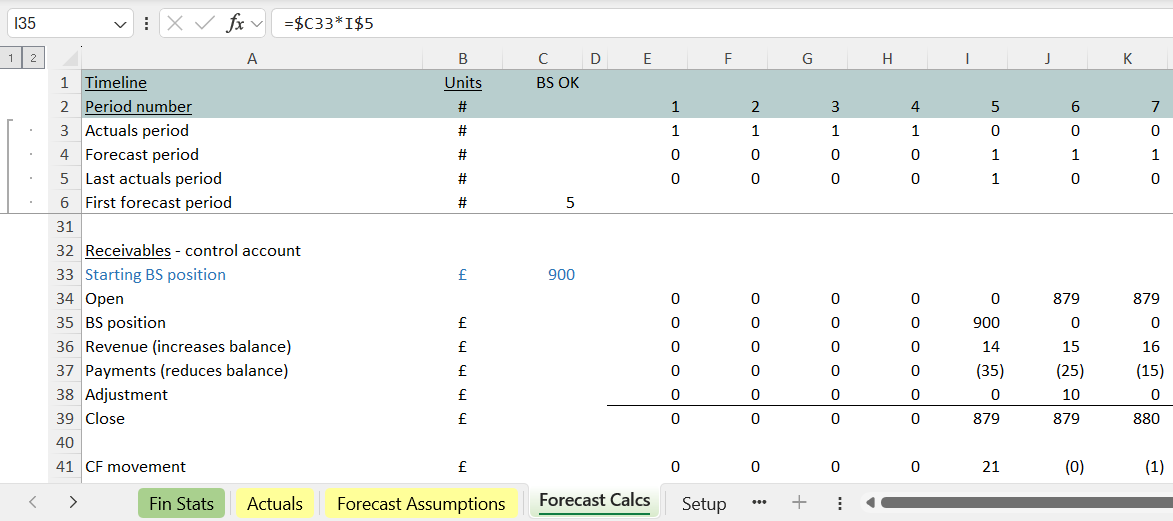
Task: Click the horizontal scrollbar left arrow
Action: (x=870, y=503)
